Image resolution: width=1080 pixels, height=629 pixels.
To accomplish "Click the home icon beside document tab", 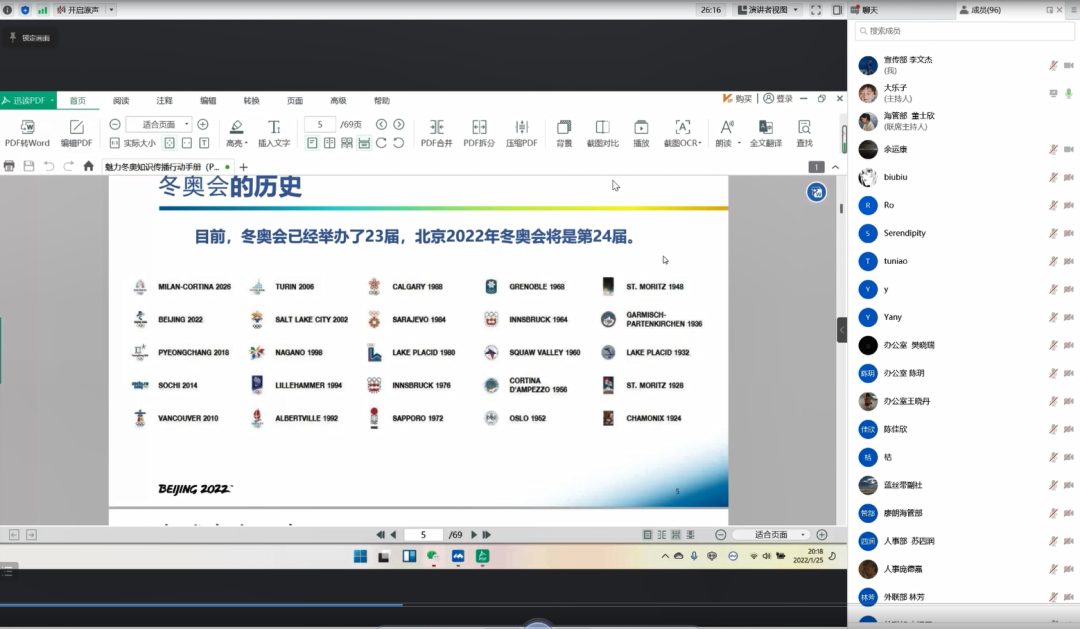I will [x=88, y=166].
